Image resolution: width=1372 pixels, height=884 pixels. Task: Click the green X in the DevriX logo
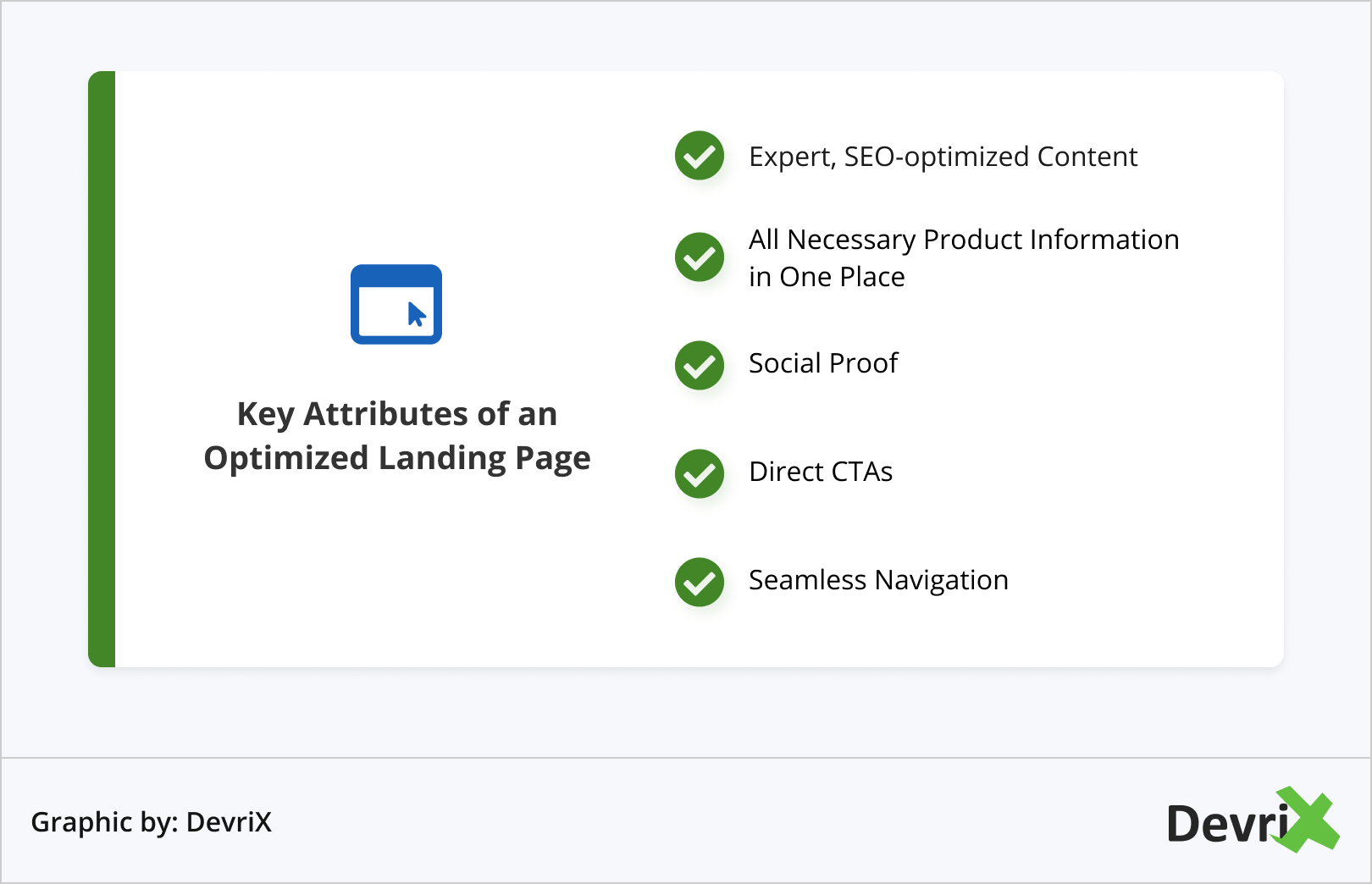(1307, 819)
